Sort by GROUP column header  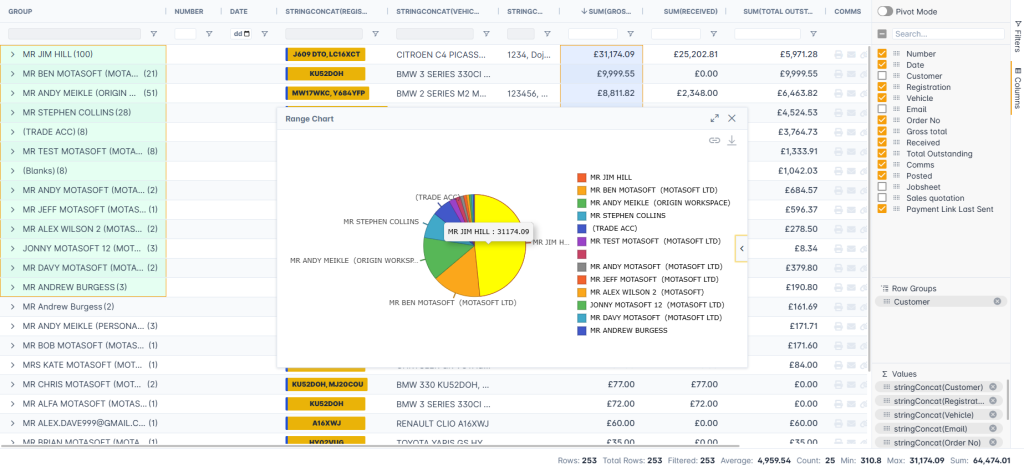click(20, 12)
